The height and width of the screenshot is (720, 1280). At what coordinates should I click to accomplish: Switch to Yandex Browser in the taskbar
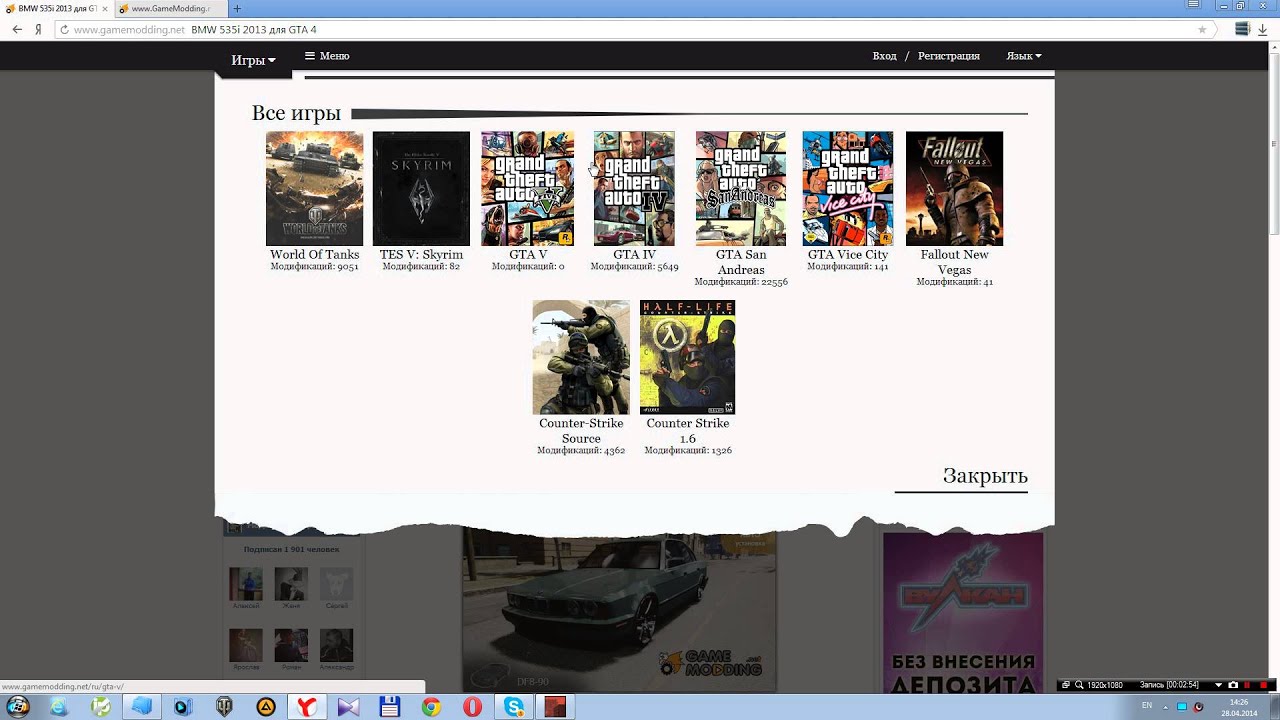(307, 707)
